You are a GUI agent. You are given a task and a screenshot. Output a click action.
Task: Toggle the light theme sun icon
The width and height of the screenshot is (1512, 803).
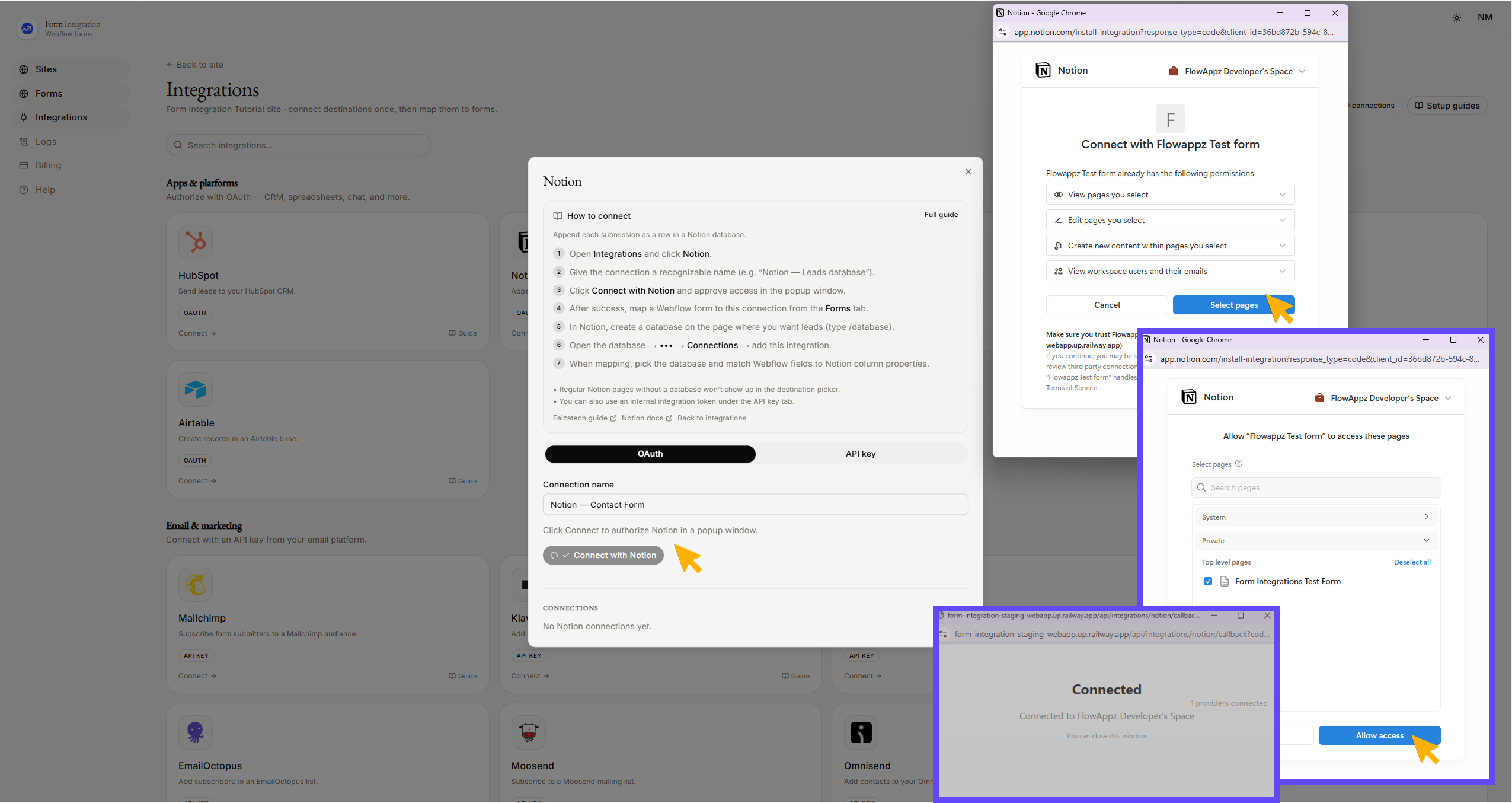pyautogui.click(x=1457, y=18)
